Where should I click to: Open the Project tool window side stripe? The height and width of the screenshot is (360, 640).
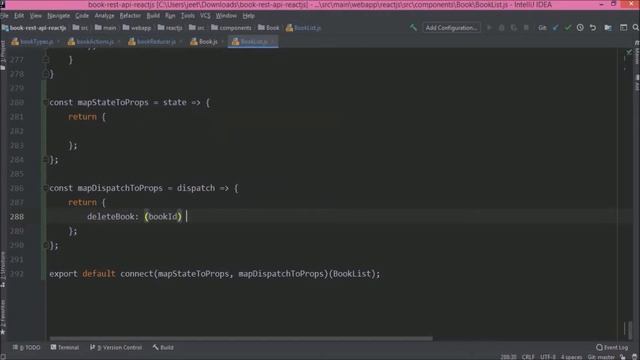coord(3,55)
